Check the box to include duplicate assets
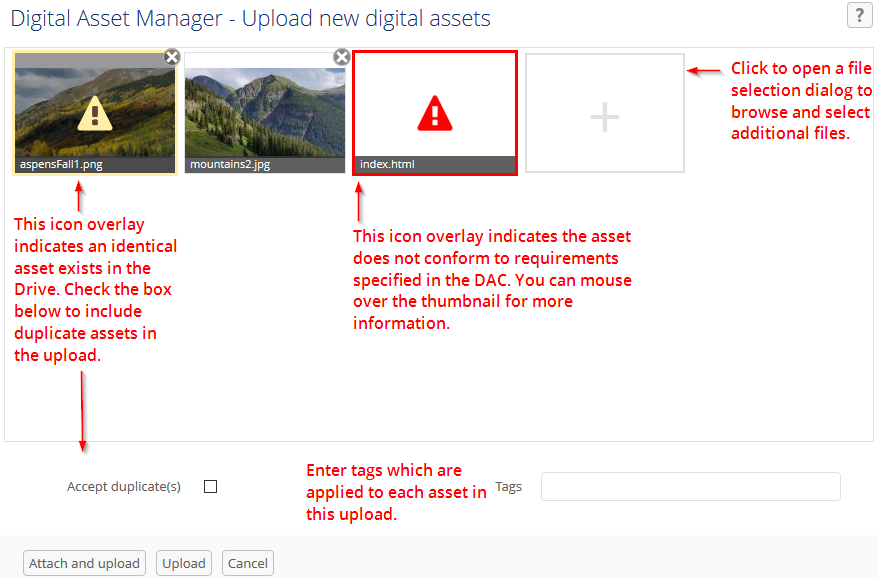 pos(210,486)
